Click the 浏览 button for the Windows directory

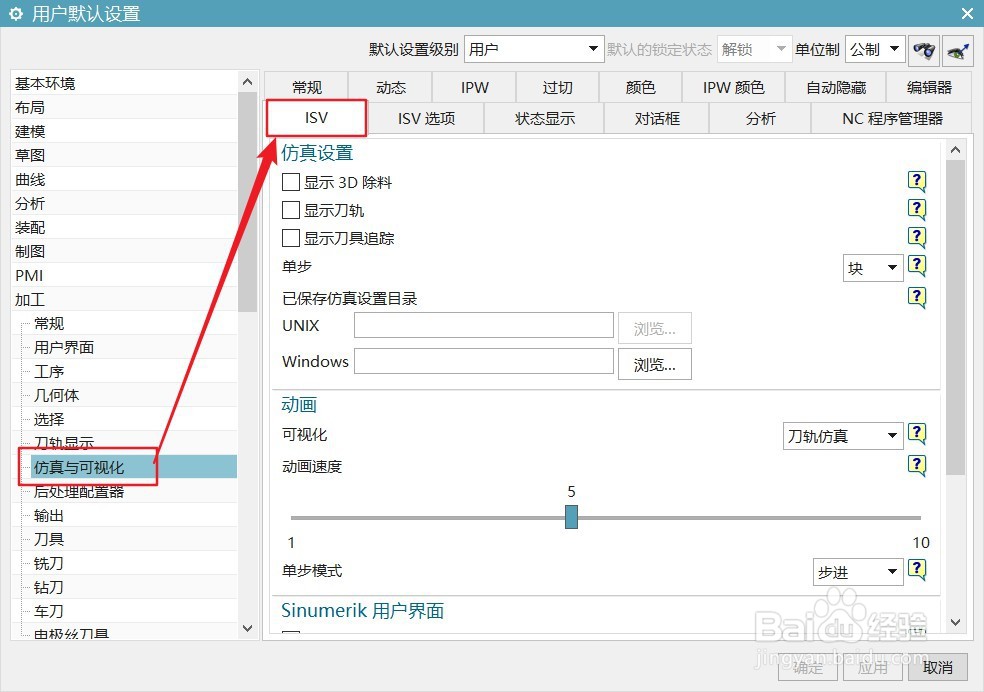(655, 364)
